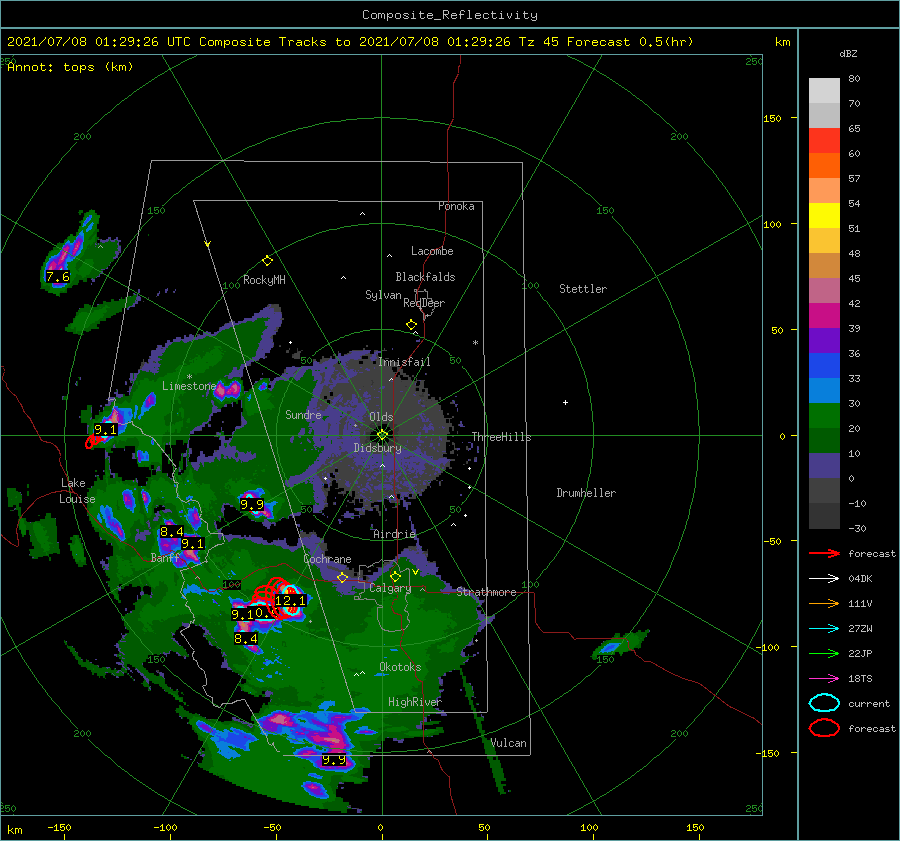900x841 pixels.
Task: Click the white 04DK arrow in legend
Action: tap(824, 579)
